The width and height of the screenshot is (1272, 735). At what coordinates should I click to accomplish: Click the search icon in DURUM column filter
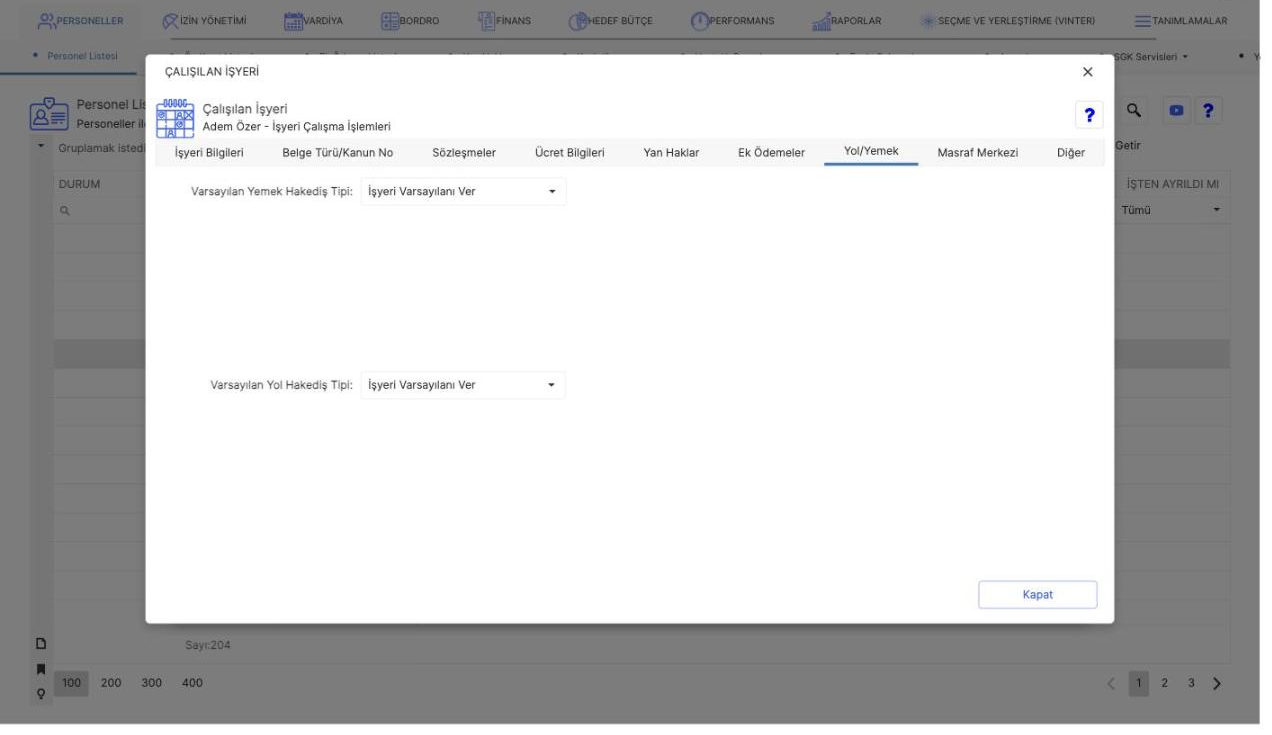(64, 212)
